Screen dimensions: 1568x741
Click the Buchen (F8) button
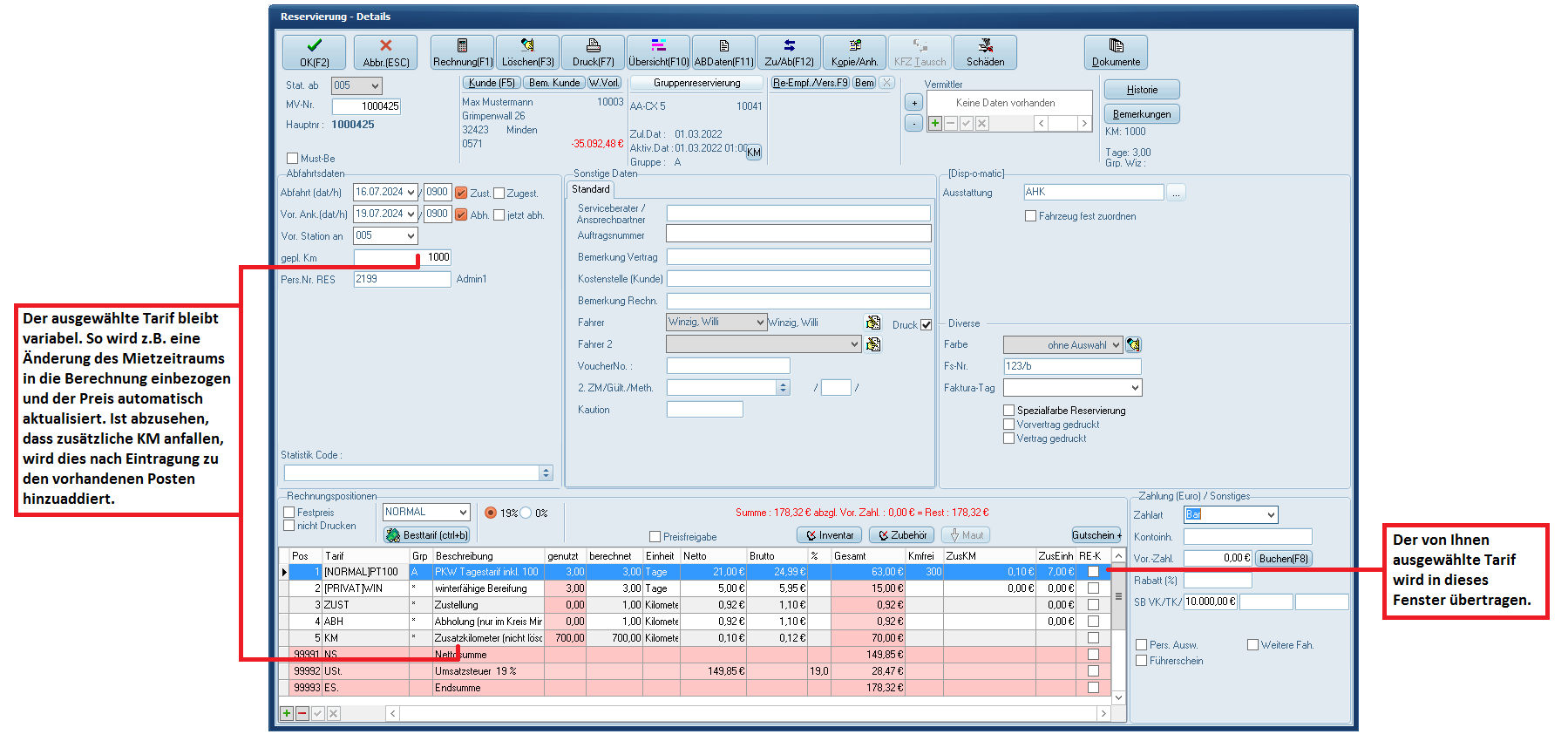pyautogui.click(x=1283, y=559)
